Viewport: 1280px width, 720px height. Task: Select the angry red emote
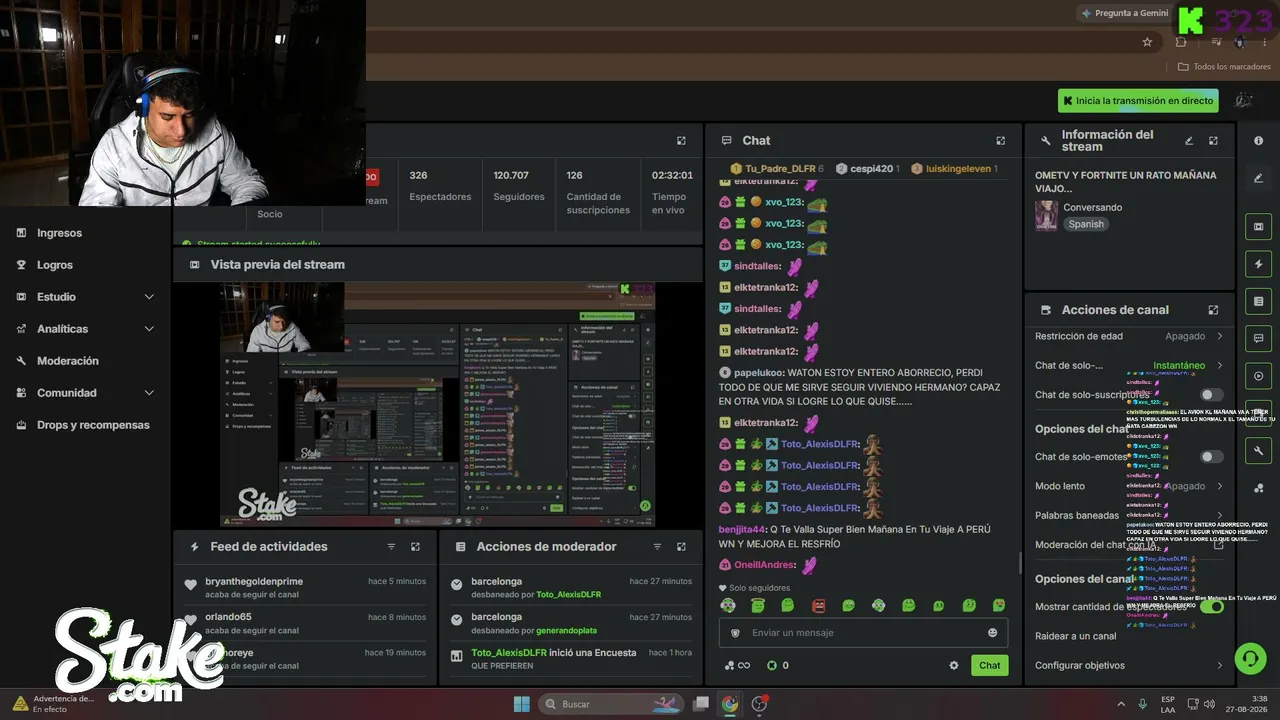pyautogui.click(x=818, y=606)
